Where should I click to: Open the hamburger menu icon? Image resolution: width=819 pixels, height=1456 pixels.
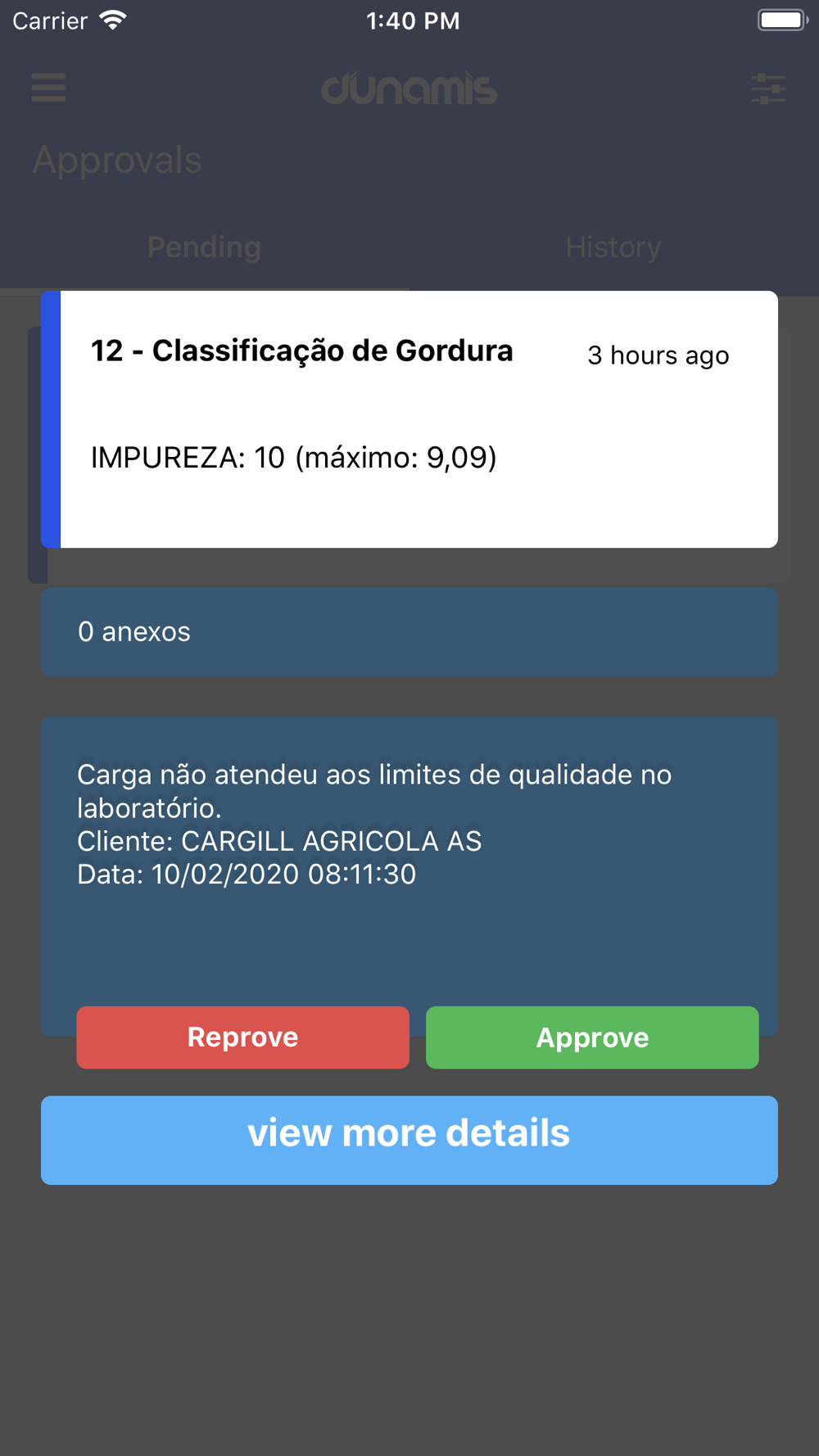[48, 88]
